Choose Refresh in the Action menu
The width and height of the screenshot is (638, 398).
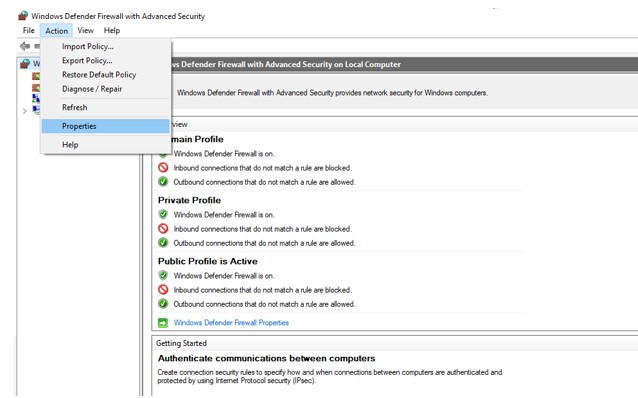[x=105, y=107]
